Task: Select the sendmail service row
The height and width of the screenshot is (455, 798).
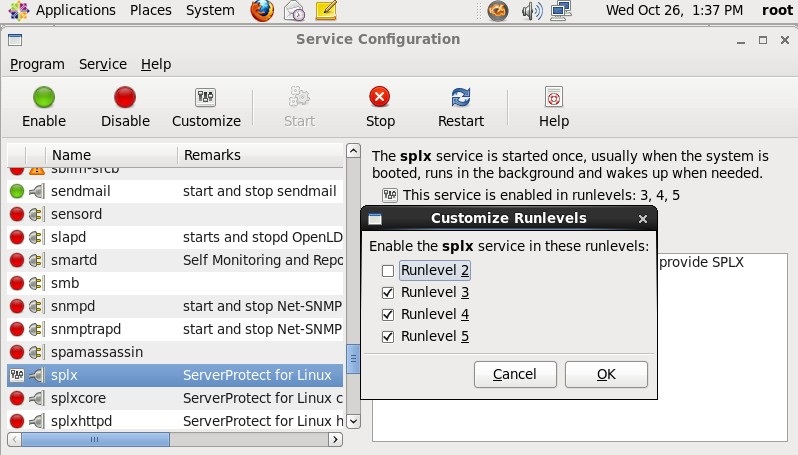Action: point(80,191)
